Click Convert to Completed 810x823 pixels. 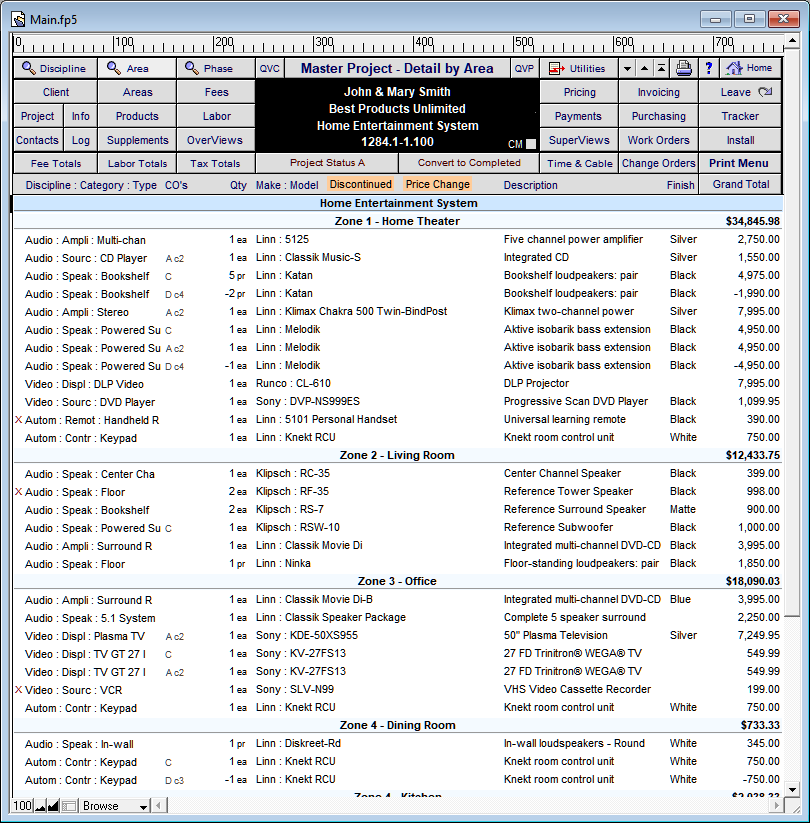tap(469, 163)
